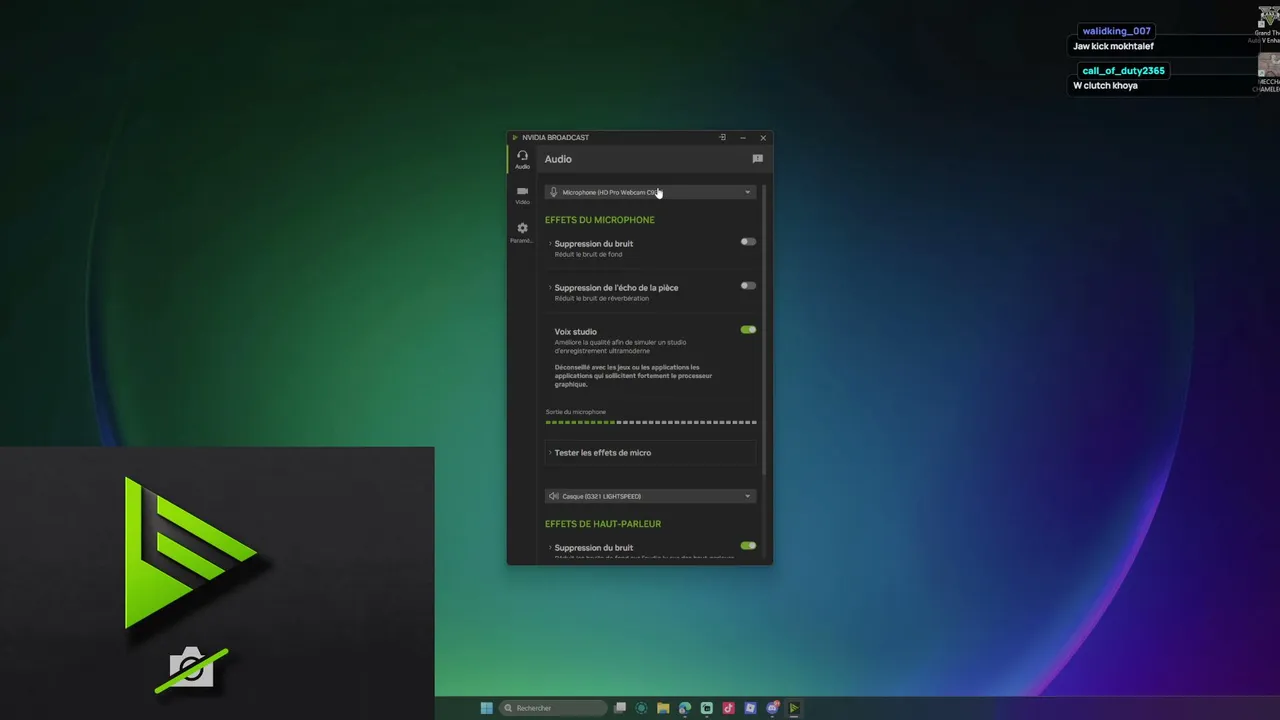Click the 'W clutch khoya' chat message
Image resolution: width=1280 pixels, height=720 pixels.
[x=1105, y=86]
